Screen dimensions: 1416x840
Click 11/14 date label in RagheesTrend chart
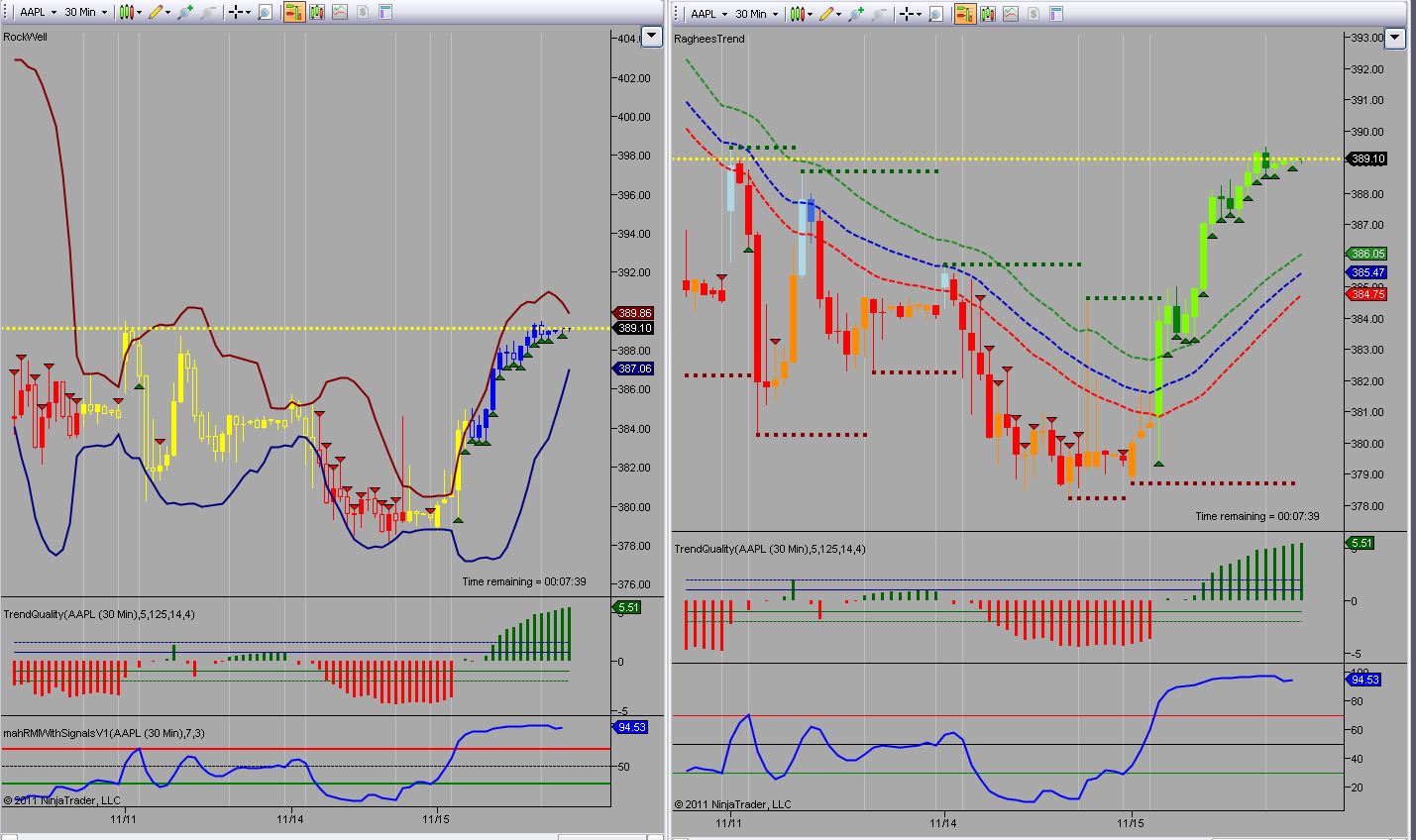pos(943,824)
